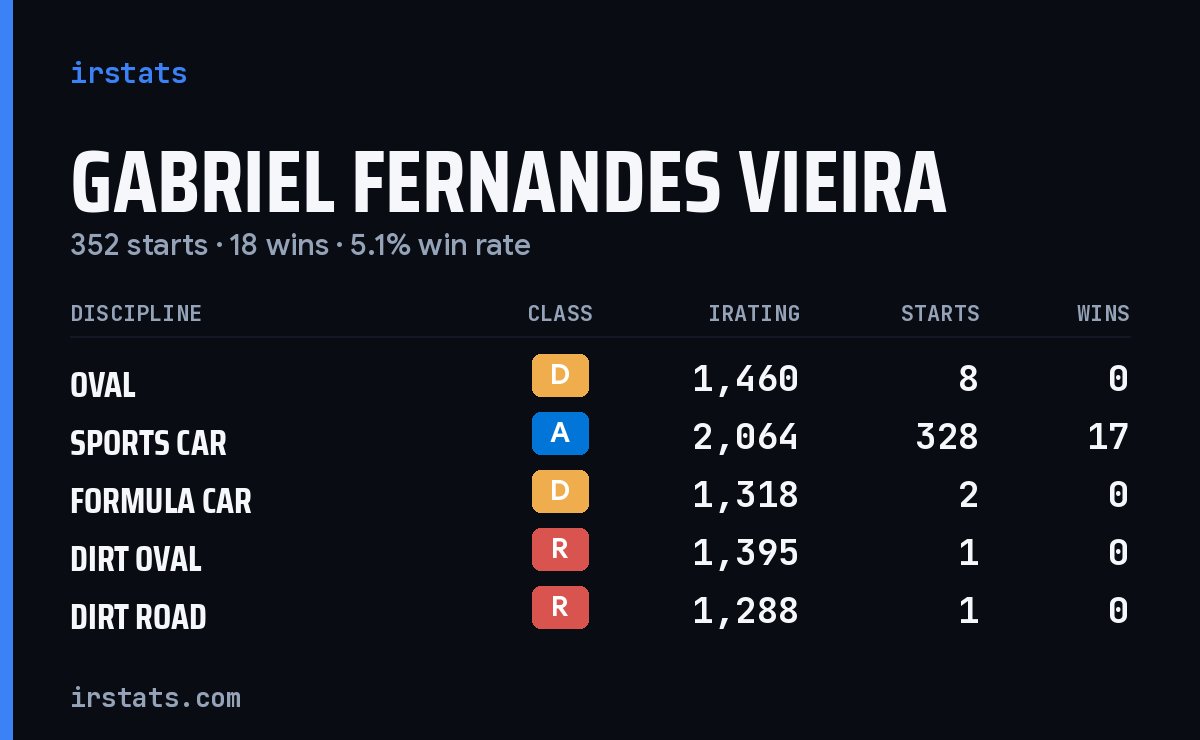
Task: Click the CLASS column header
Action: (560, 314)
